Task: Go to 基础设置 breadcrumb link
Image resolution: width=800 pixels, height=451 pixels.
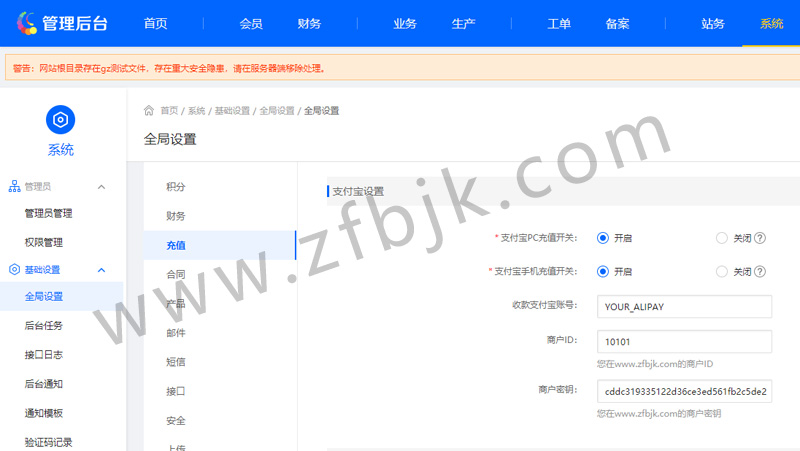Action: coord(232,111)
